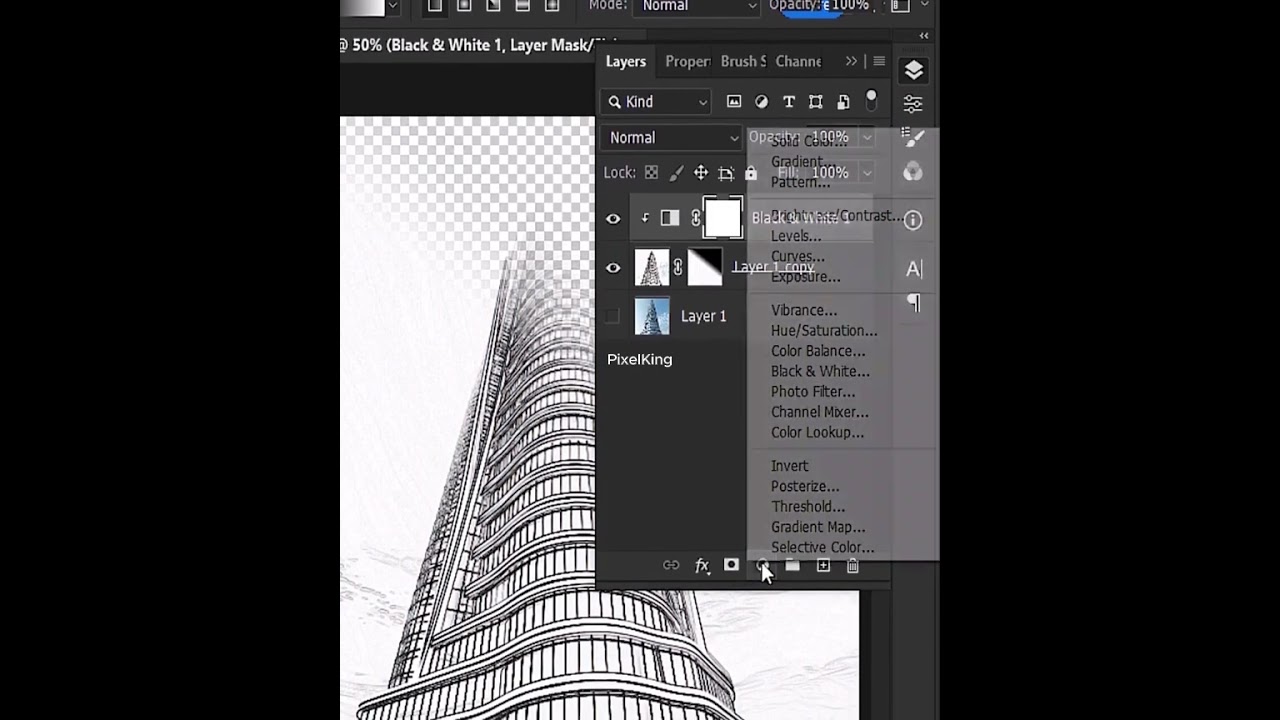Image resolution: width=1280 pixels, height=720 pixels.
Task: Select the Black & White layer mask thumbnail
Action: click(x=723, y=218)
